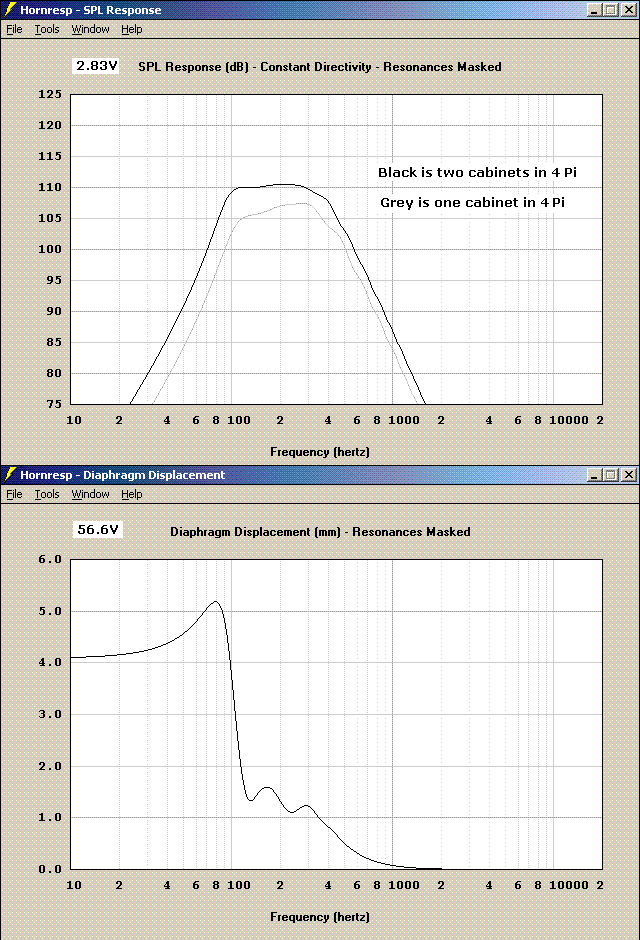Click the "Black is two cabinets" annotation

pyautogui.click(x=477, y=173)
